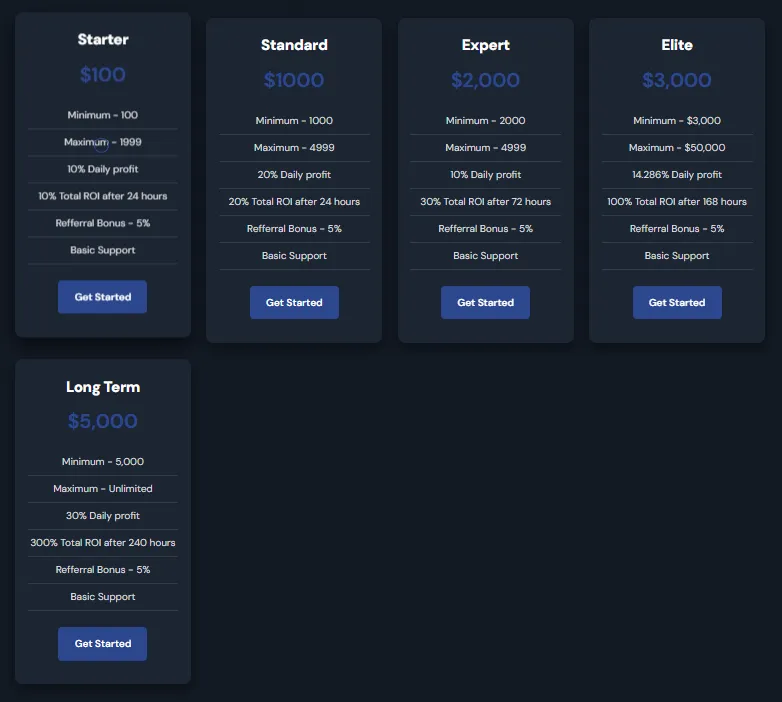Click the Starter plan title
Viewport: 782px width, 702px height.
click(103, 40)
